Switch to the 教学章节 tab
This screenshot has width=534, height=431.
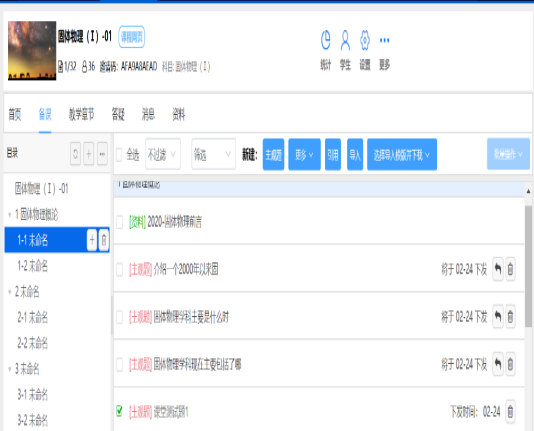click(x=81, y=114)
